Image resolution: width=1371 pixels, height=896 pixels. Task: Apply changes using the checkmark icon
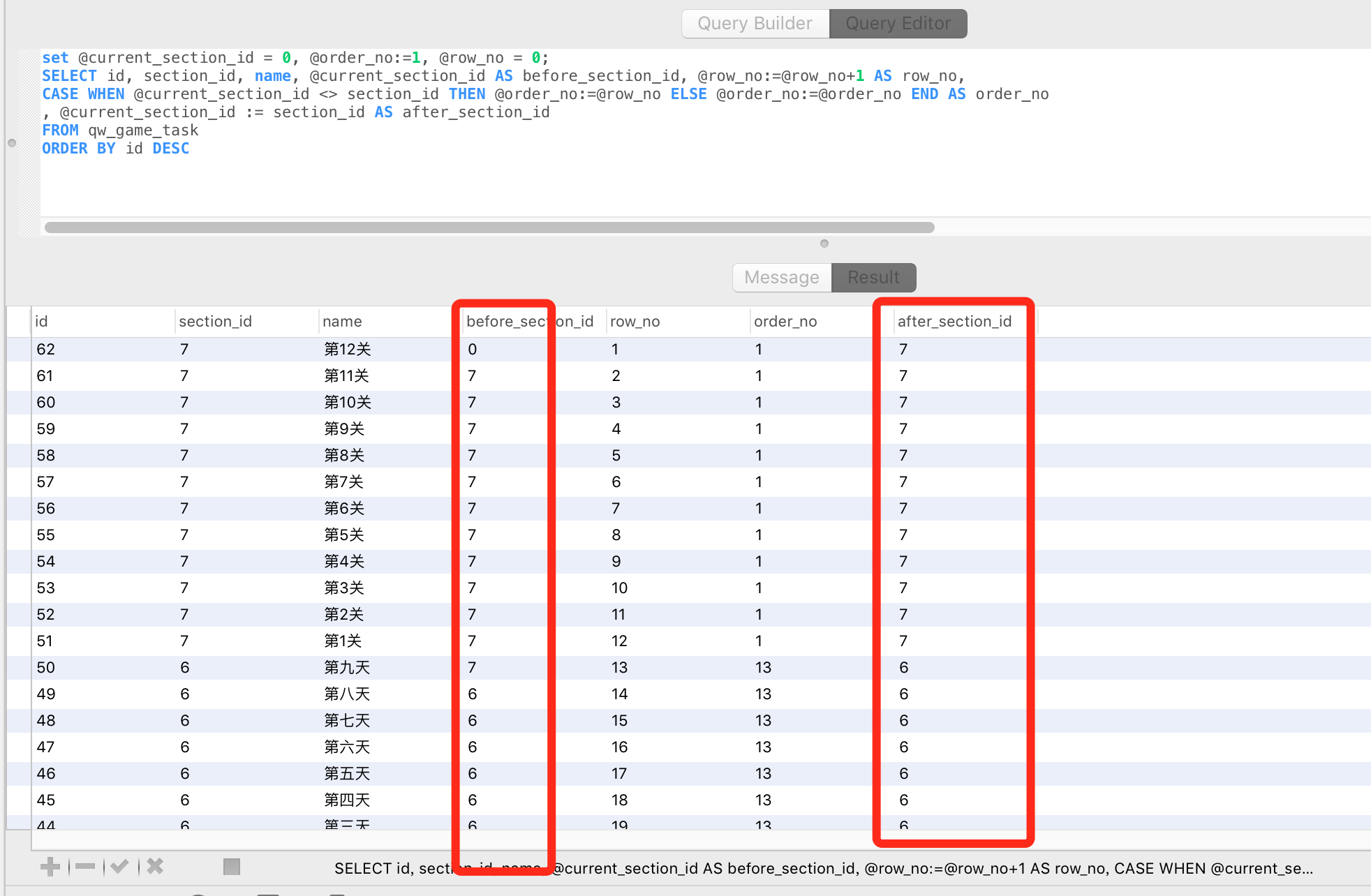pyautogui.click(x=119, y=866)
